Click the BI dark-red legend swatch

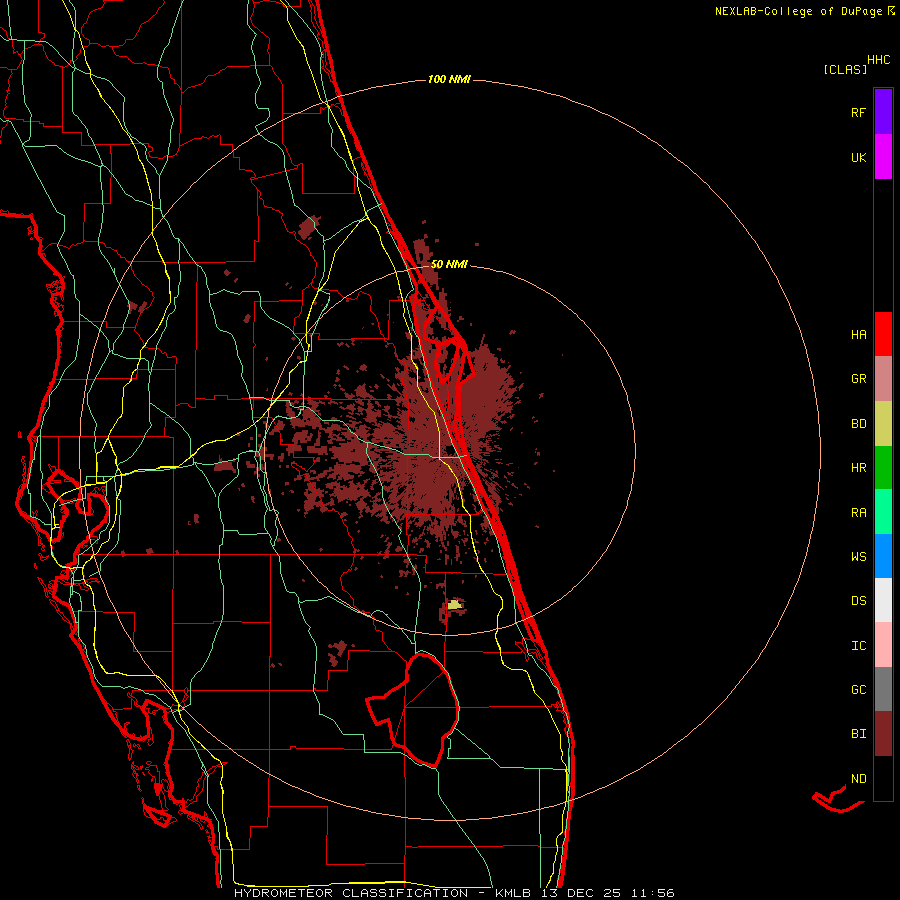883,734
